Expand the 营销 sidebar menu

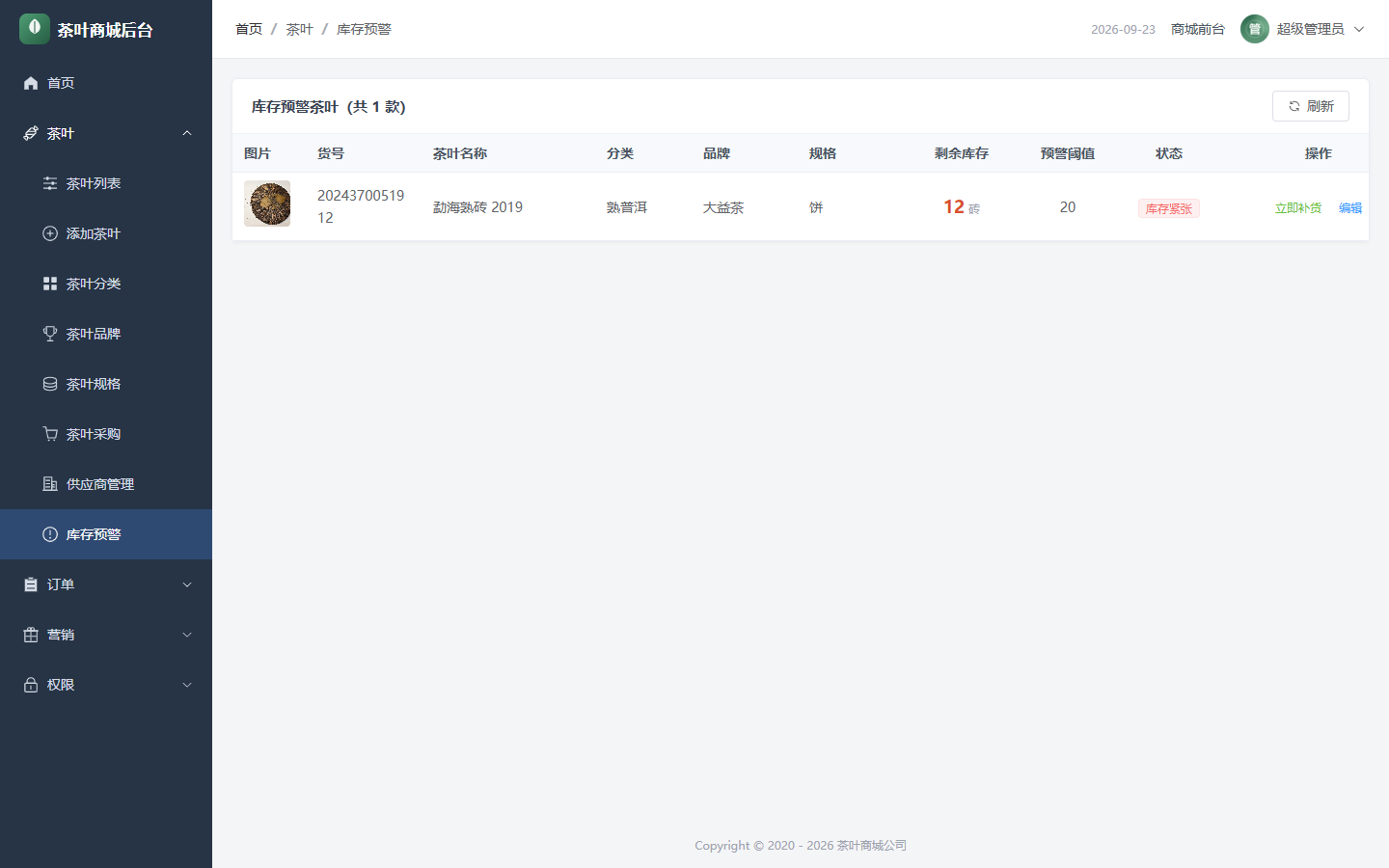(x=106, y=635)
